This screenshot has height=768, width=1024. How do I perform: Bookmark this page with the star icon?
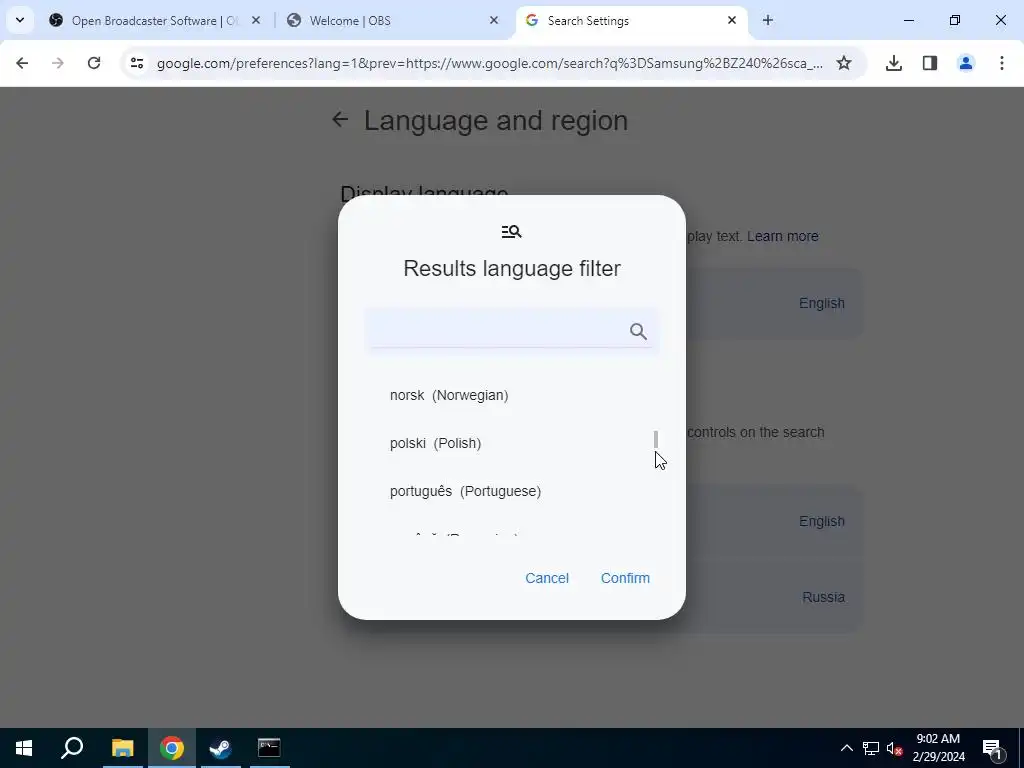[844, 63]
